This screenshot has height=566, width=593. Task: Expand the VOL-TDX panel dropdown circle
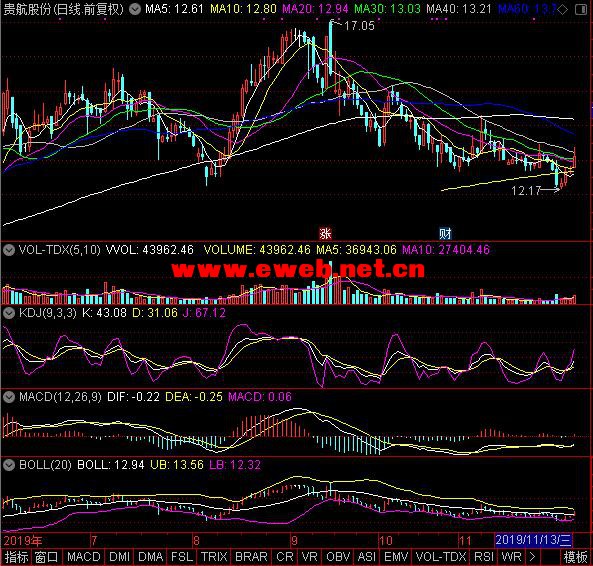(x=9, y=250)
